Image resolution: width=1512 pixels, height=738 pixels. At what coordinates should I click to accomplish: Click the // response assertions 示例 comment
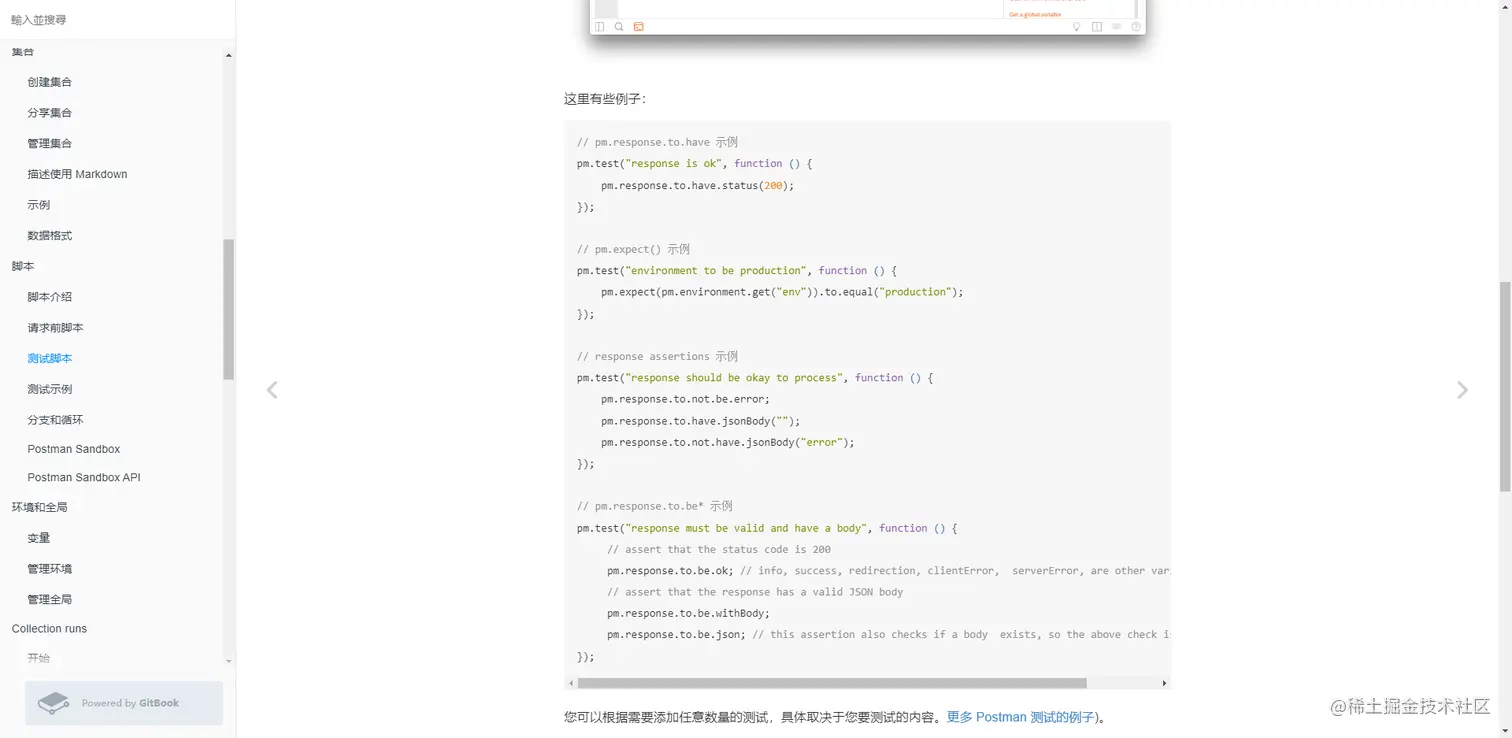(x=657, y=356)
